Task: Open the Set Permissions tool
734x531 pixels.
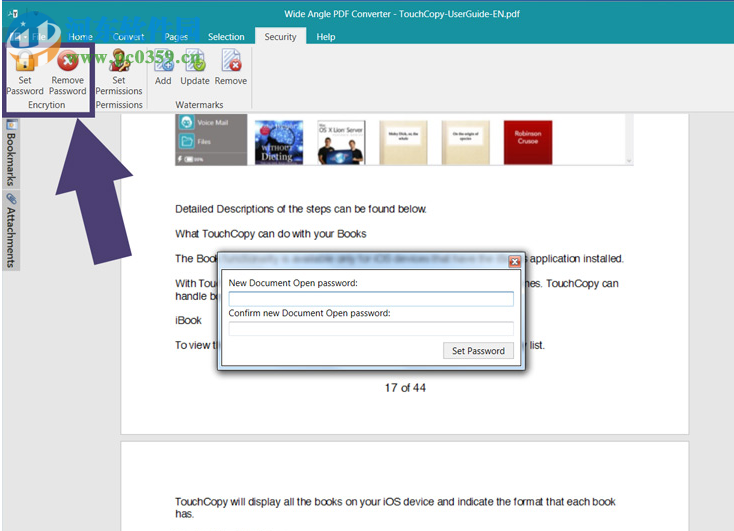Action: click(x=119, y=73)
